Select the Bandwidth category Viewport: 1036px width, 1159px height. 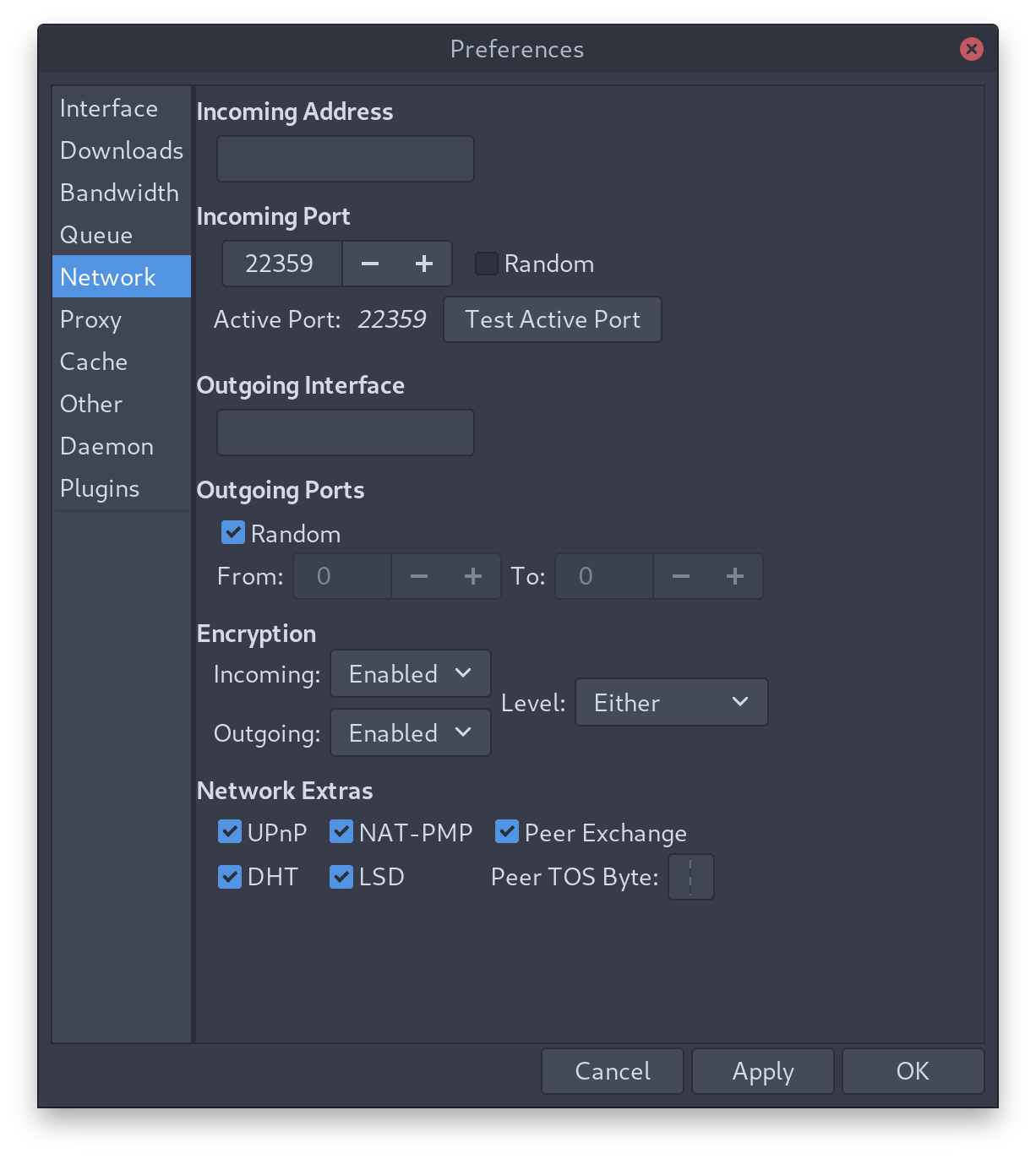(122, 193)
